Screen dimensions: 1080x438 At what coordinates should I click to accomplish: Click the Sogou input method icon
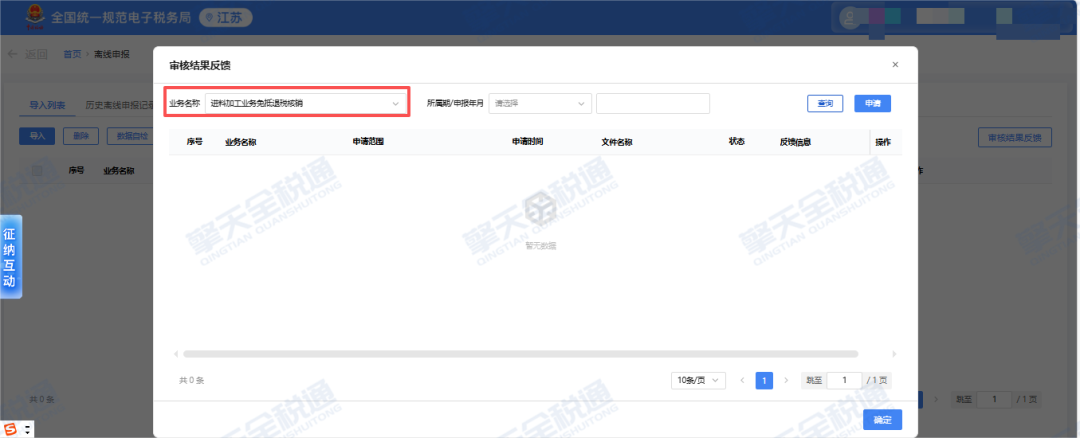point(10,429)
